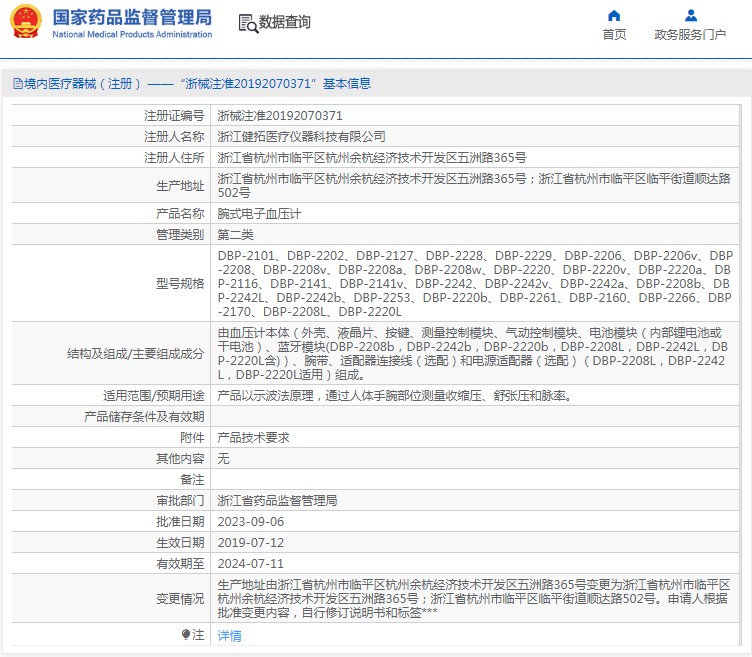The width and height of the screenshot is (752, 657).
Task: Select the 适用范围/预期用途 value text
Action: [x=395, y=396]
